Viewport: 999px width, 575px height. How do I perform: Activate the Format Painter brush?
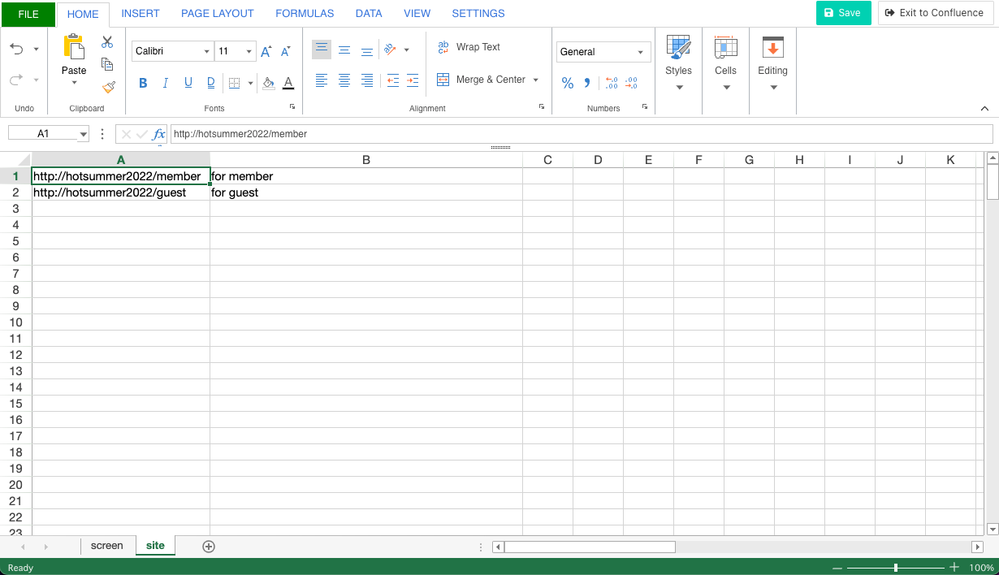[109, 87]
